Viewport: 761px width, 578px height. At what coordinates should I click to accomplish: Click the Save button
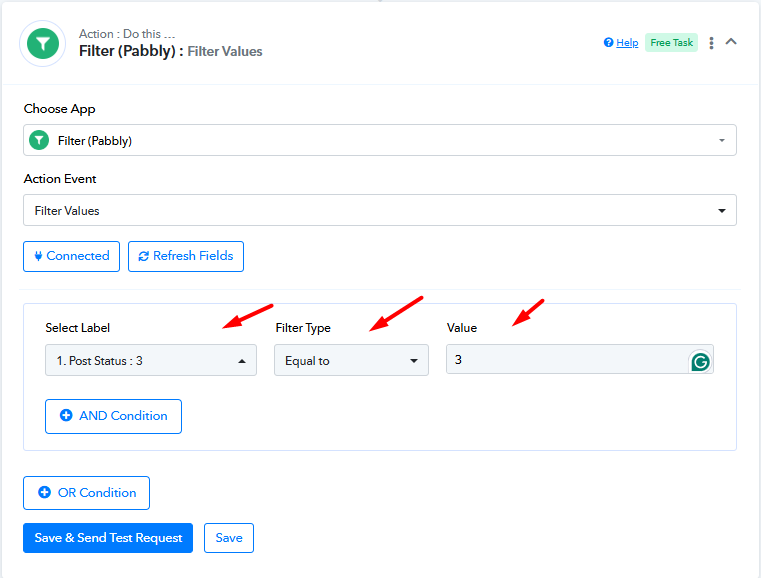tap(229, 538)
